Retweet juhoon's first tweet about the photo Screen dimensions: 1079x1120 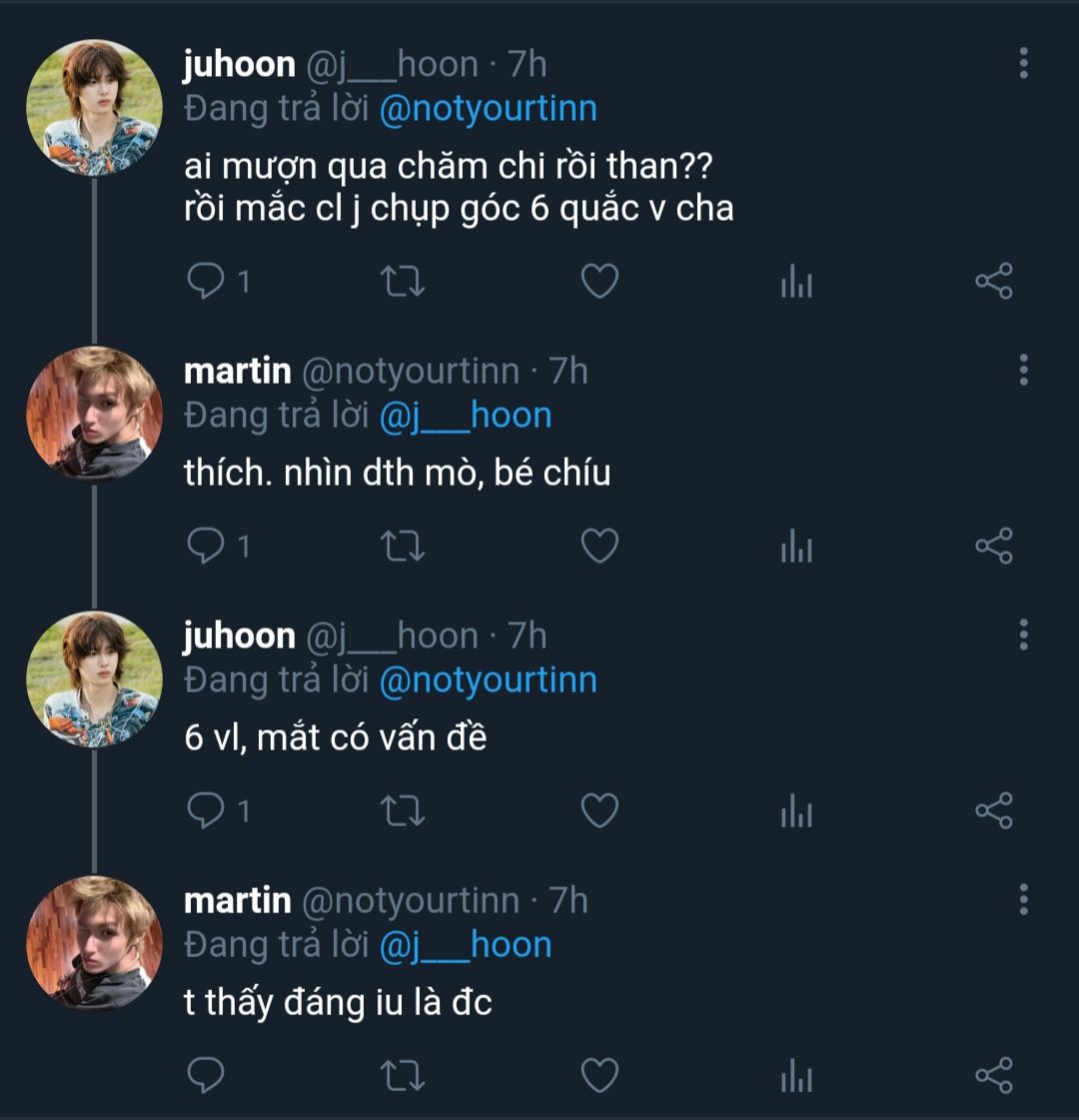(x=404, y=282)
